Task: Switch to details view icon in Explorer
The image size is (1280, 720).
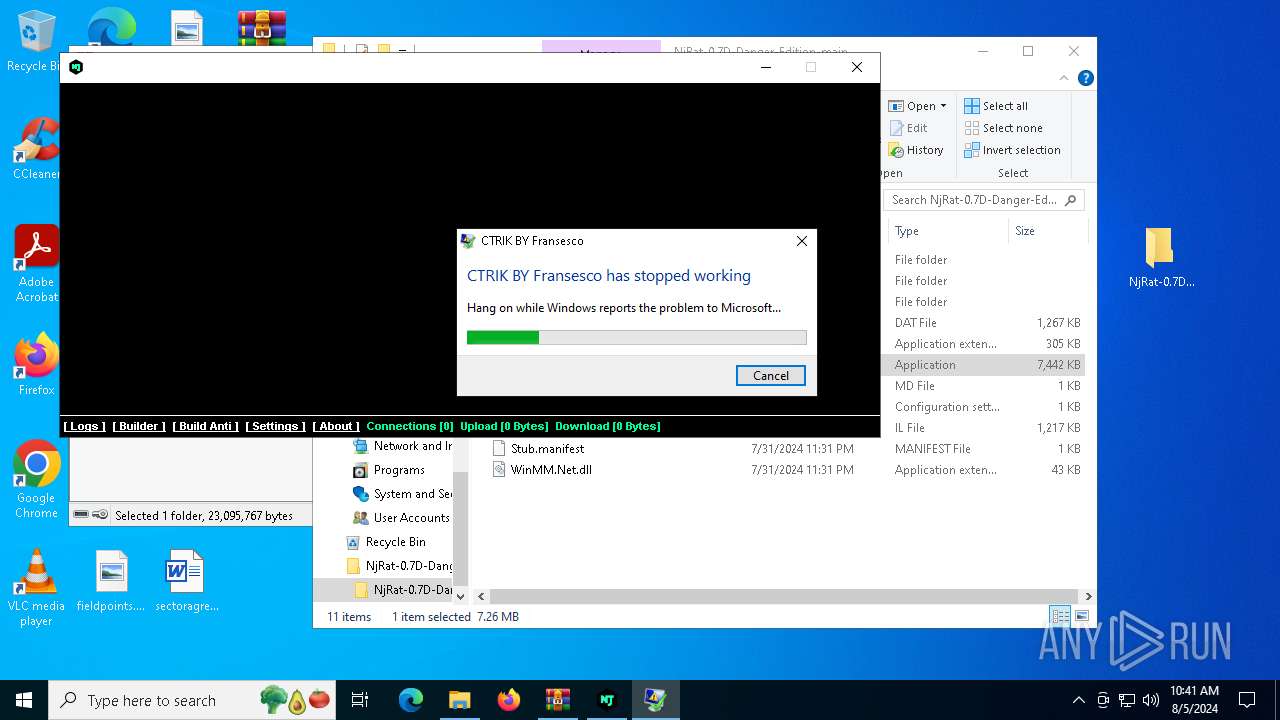Action: click(1059, 616)
